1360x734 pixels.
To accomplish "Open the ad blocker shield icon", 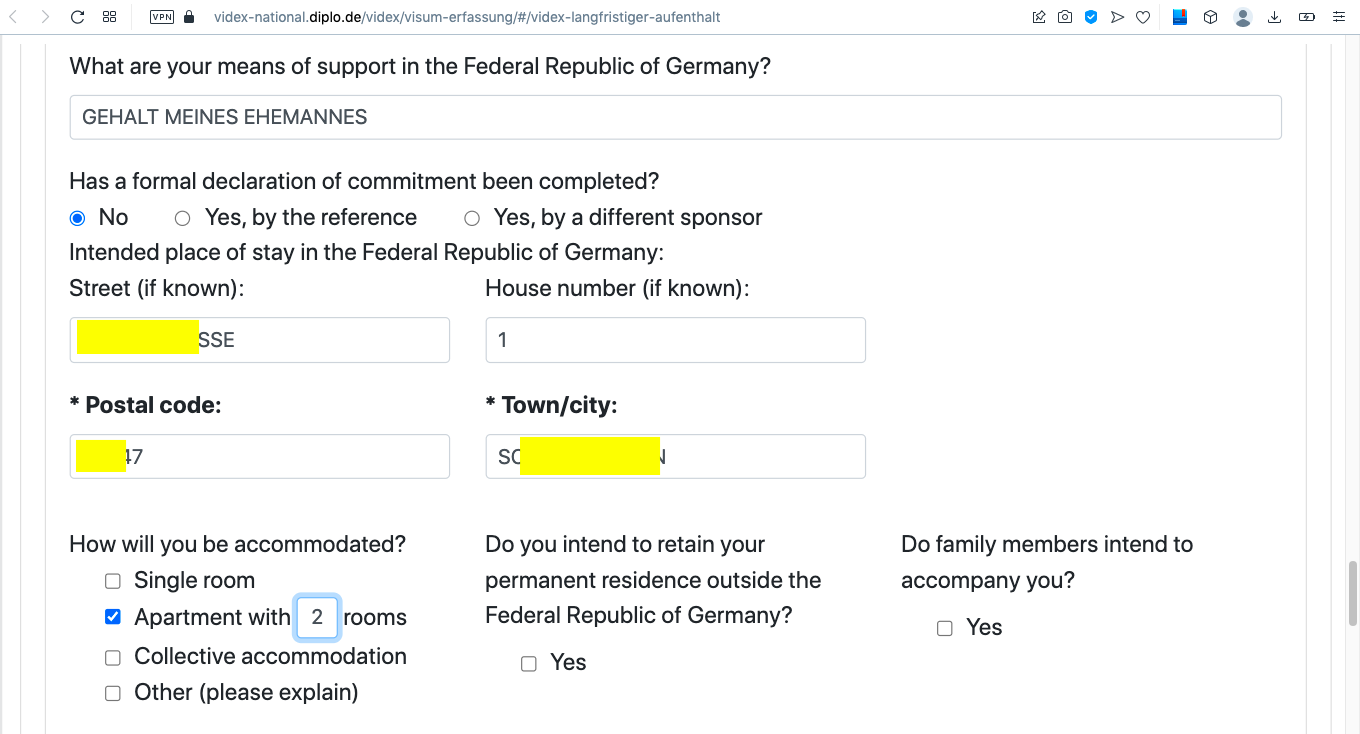I will click(1091, 17).
